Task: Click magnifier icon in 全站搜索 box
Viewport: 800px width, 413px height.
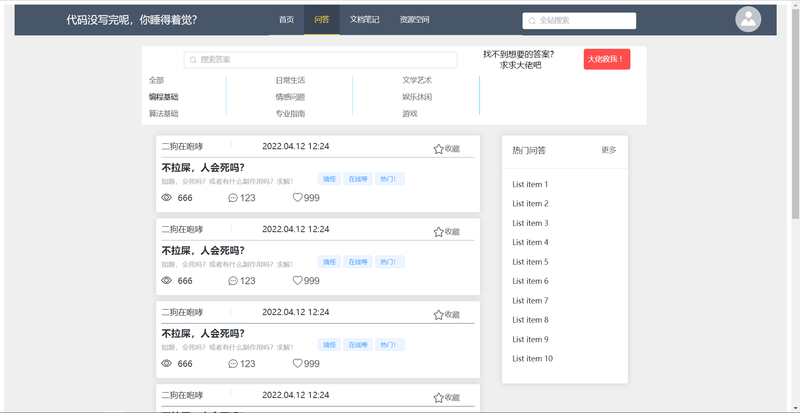Action: pyautogui.click(x=532, y=21)
